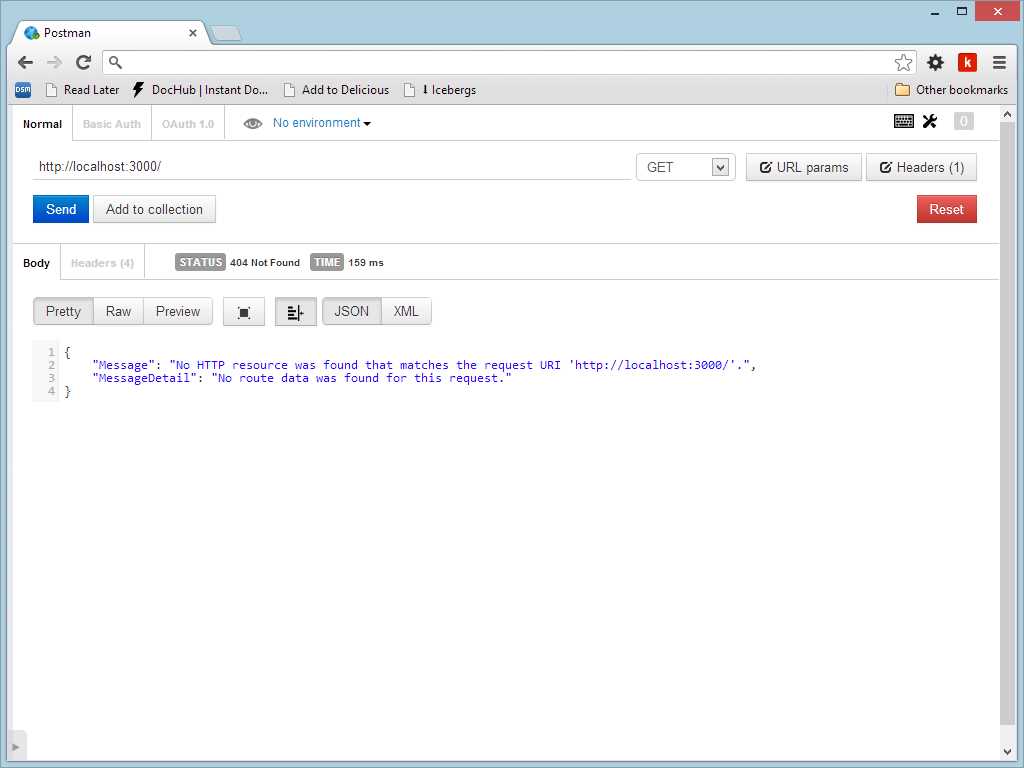This screenshot has width=1024, height=768.
Task: Click the browser forward arrow
Action: 54,63
